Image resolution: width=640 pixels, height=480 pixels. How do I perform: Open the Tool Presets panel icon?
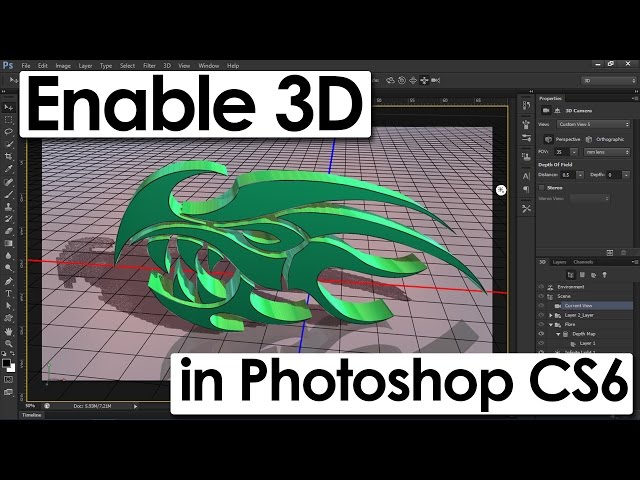(x=526, y=209)
